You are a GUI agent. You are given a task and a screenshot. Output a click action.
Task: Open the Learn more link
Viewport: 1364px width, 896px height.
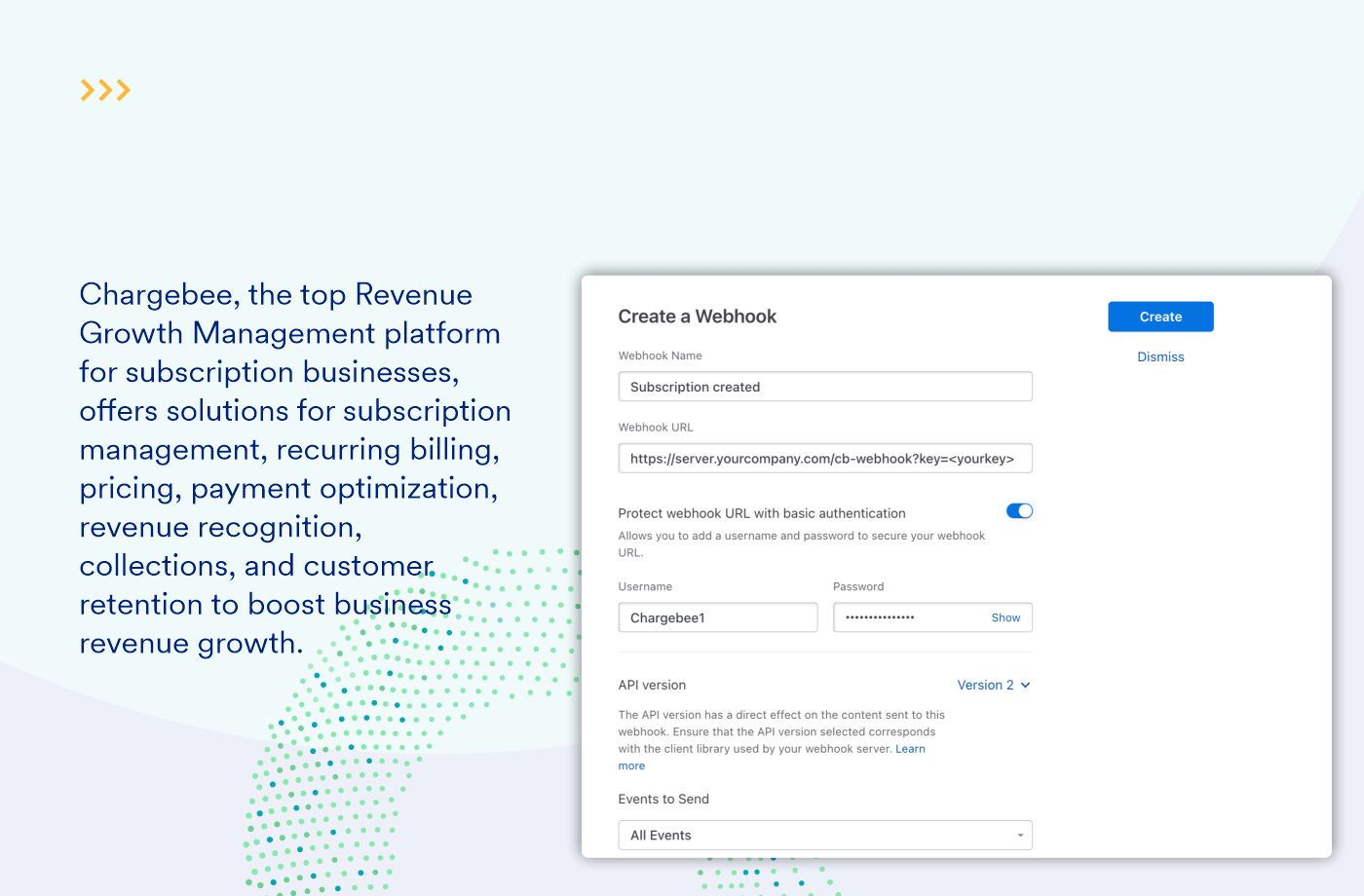point(910,749)
